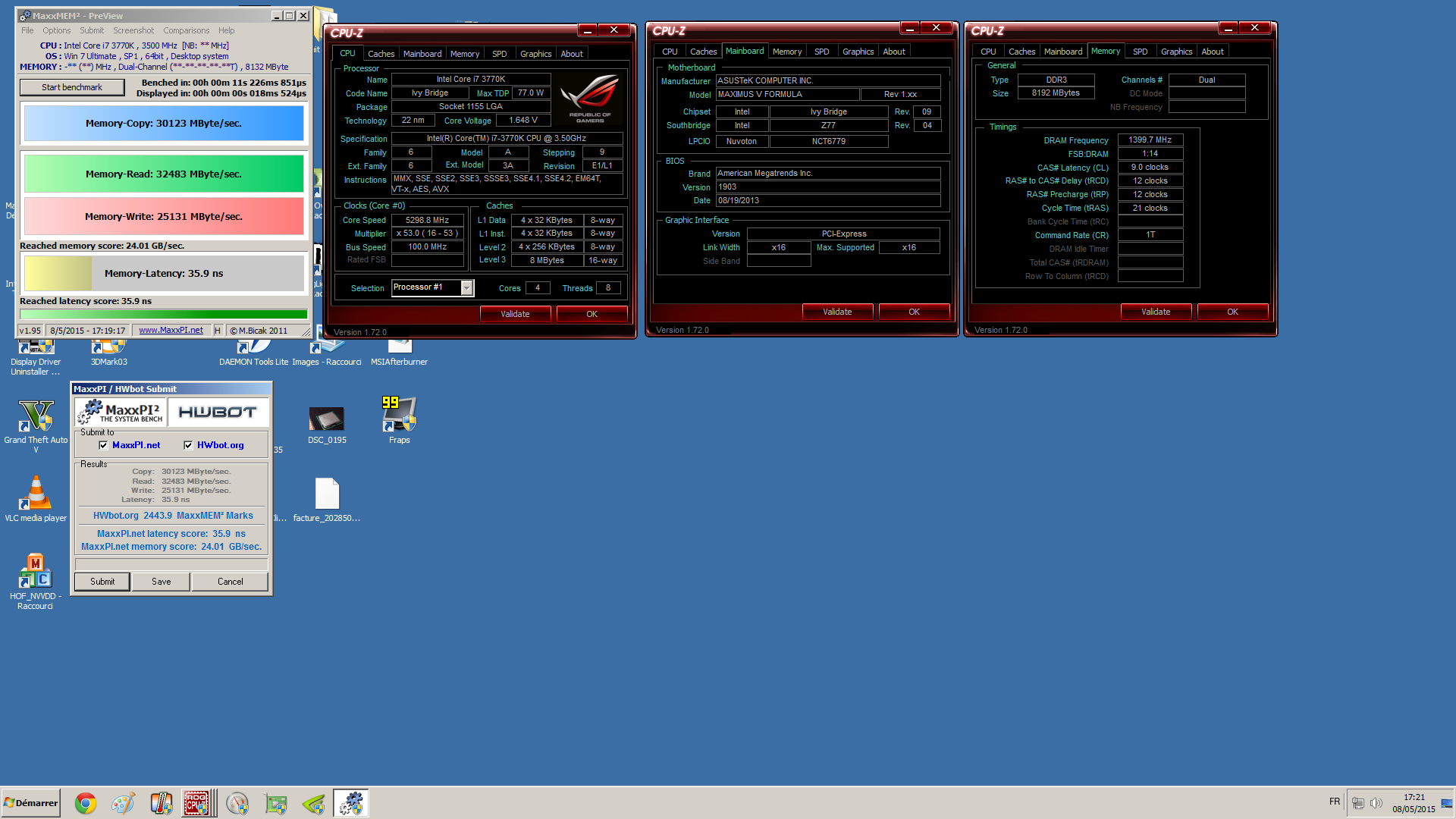The image size is (1456, 819).
Task: Select the ROG CPU-Z taskbar button
Action: click(x=197, y=803)
